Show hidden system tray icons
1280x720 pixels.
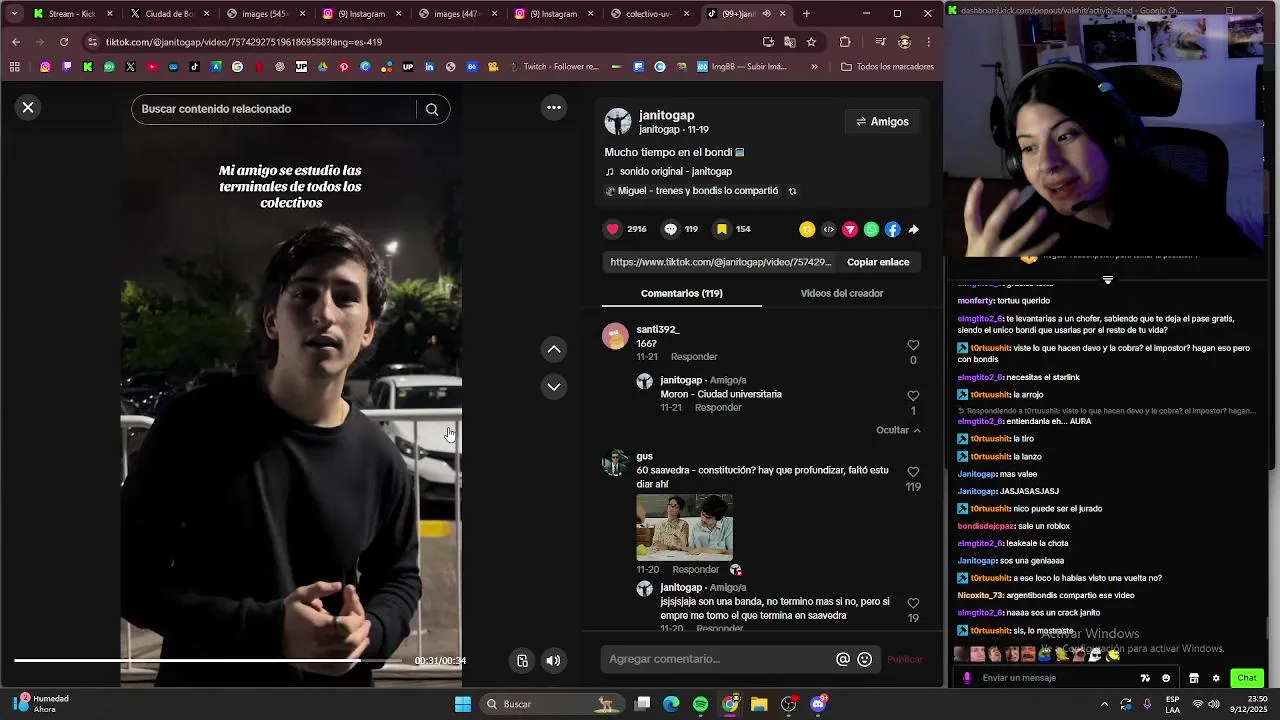click(x=1104, y=704)
